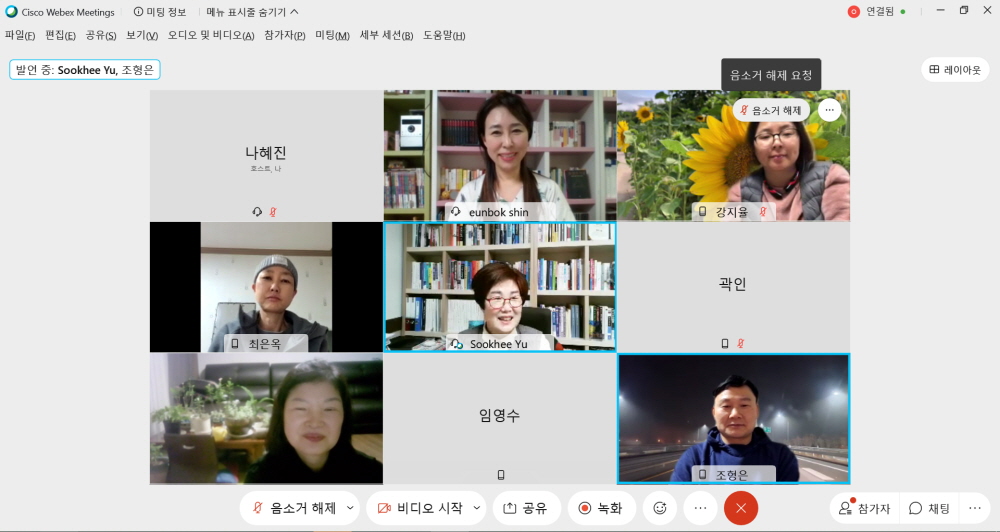Click the 호스트, 나 label under 나혜진
1000x532 pixels.
[x=266, y=168]
